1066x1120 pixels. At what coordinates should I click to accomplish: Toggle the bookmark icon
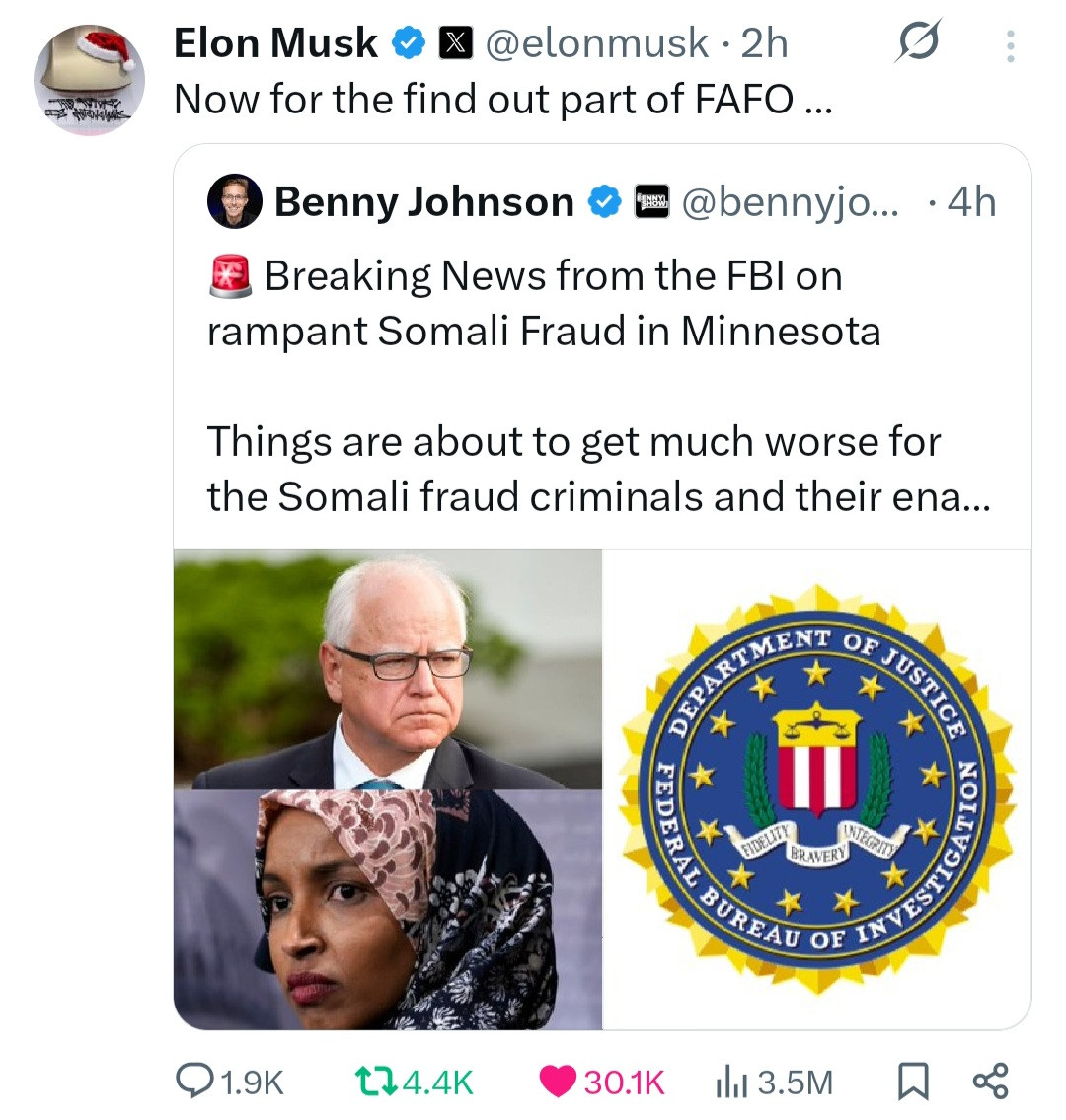tap(912, 1082)
